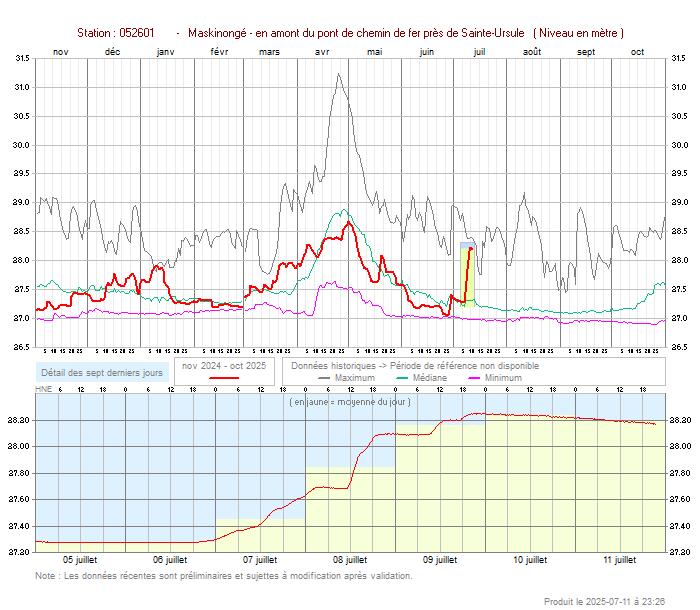
Task: Click the red line swatch under 'nov 2024 - oct 2025'
Action: [x=224, y=378]
